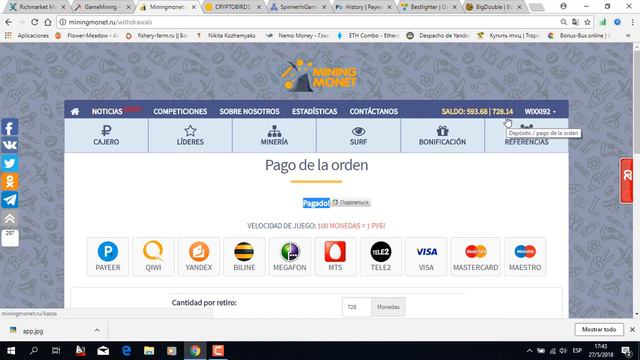Open the Competiciones menu item
Screen dimensions: 640x360
tap(180, 111)
